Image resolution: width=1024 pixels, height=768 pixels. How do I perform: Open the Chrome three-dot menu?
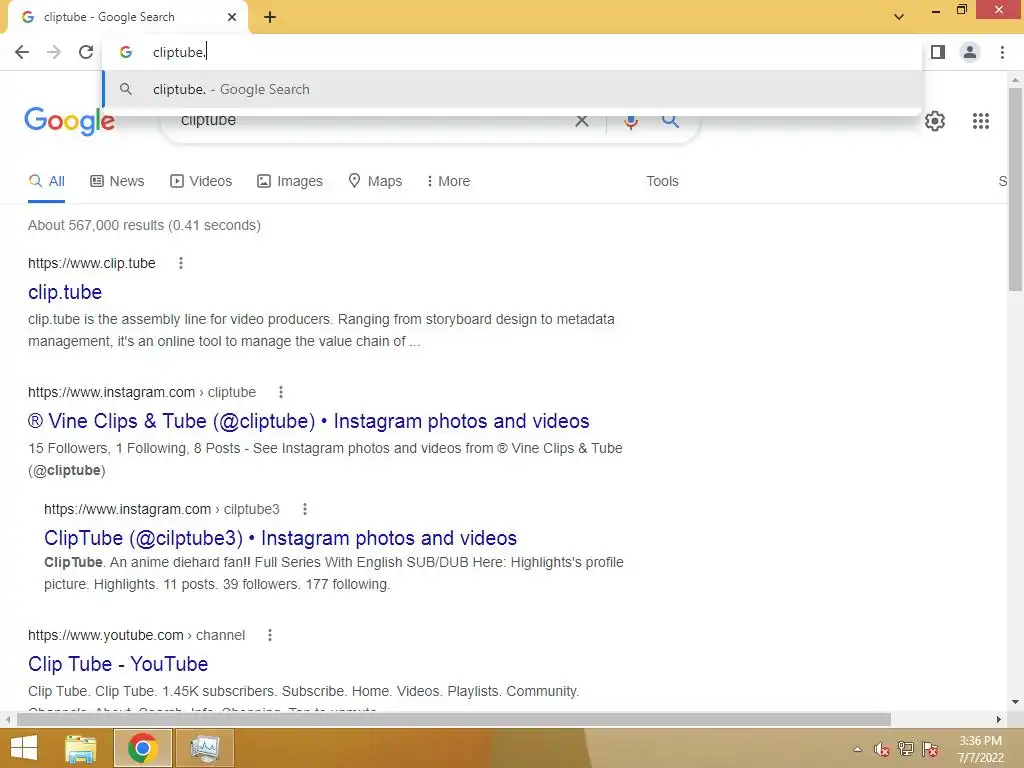(1002, 52)
